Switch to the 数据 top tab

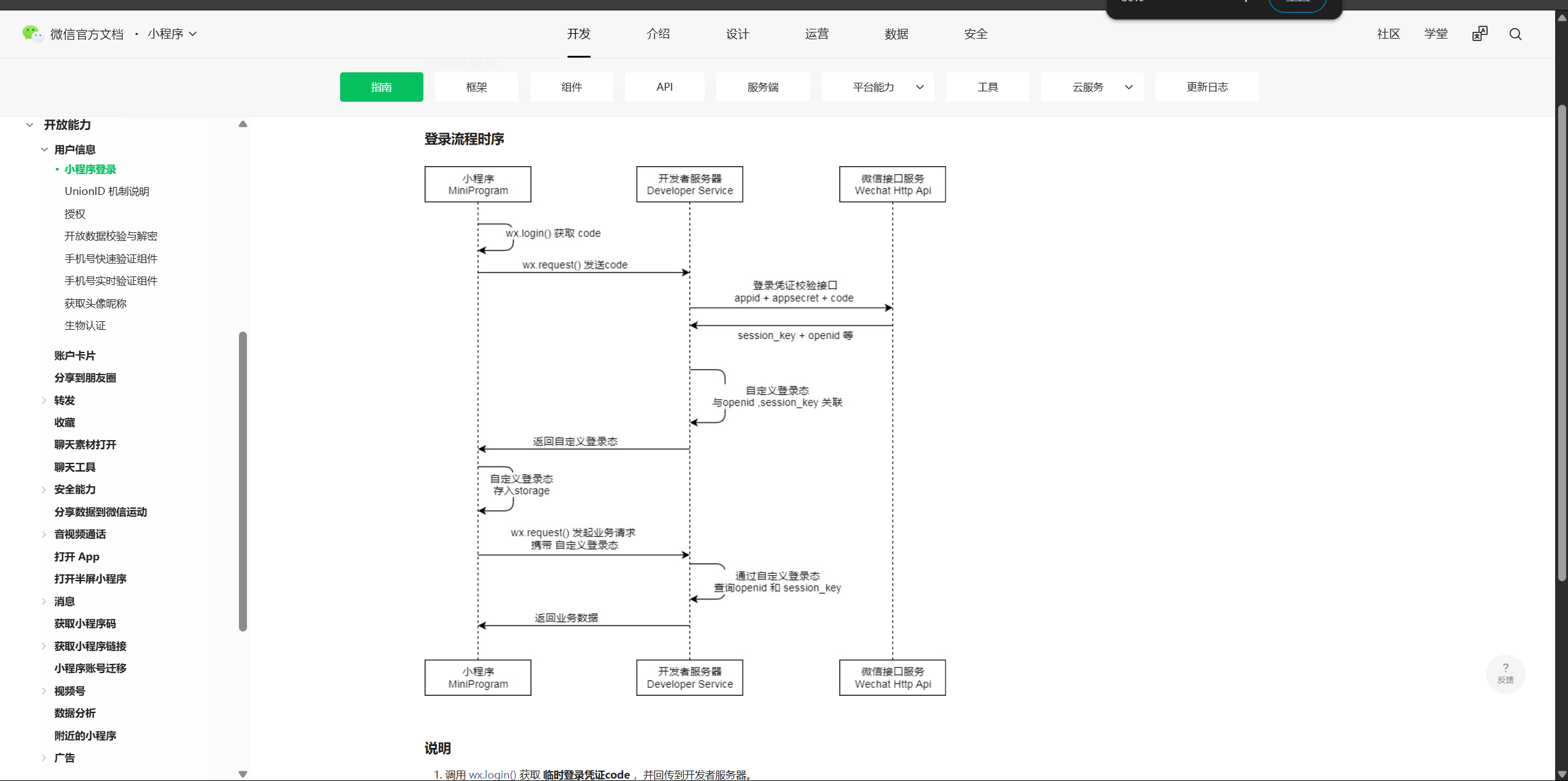tap(896, 34)
